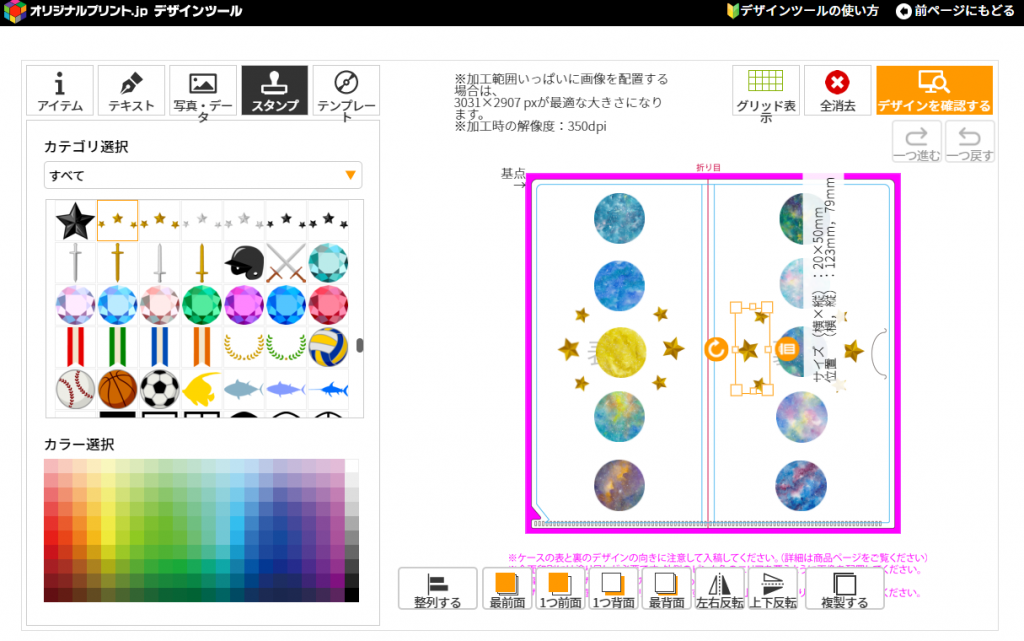
Task: Click the stamp list scrollbar thumb
Action: click(360, 345)
